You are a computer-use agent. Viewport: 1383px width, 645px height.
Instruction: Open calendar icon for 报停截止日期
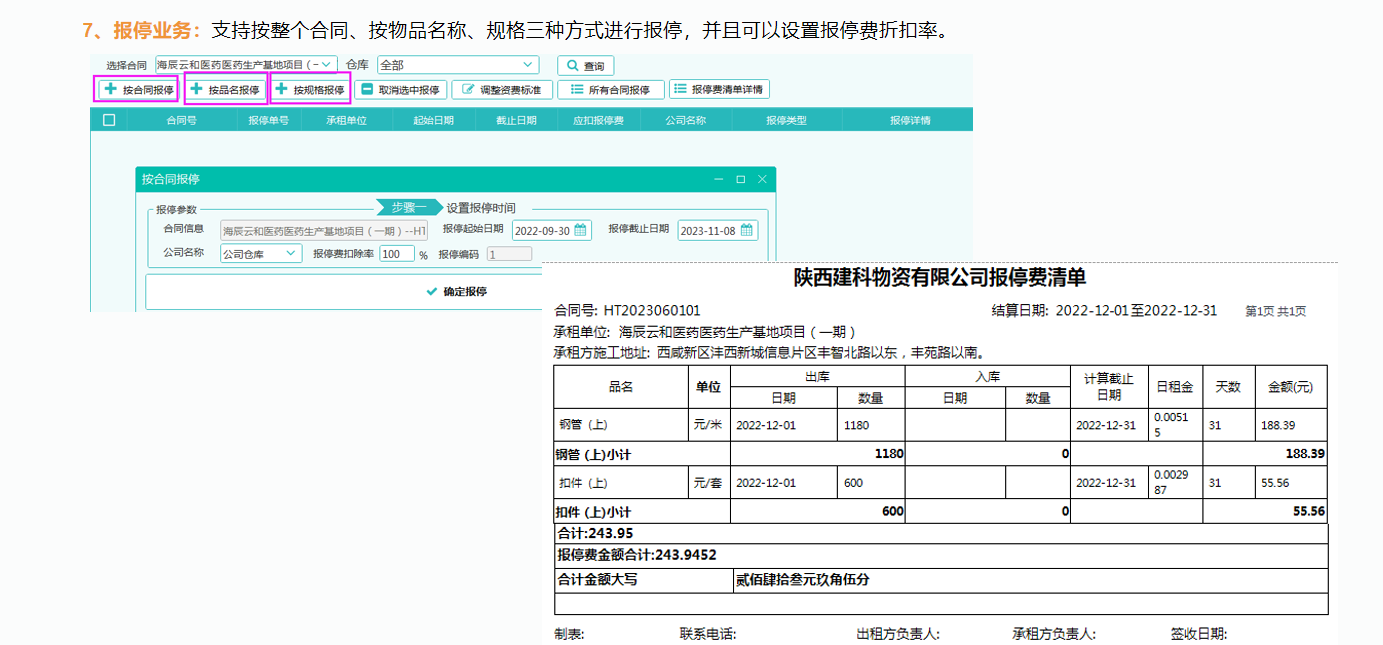[746, 230]
